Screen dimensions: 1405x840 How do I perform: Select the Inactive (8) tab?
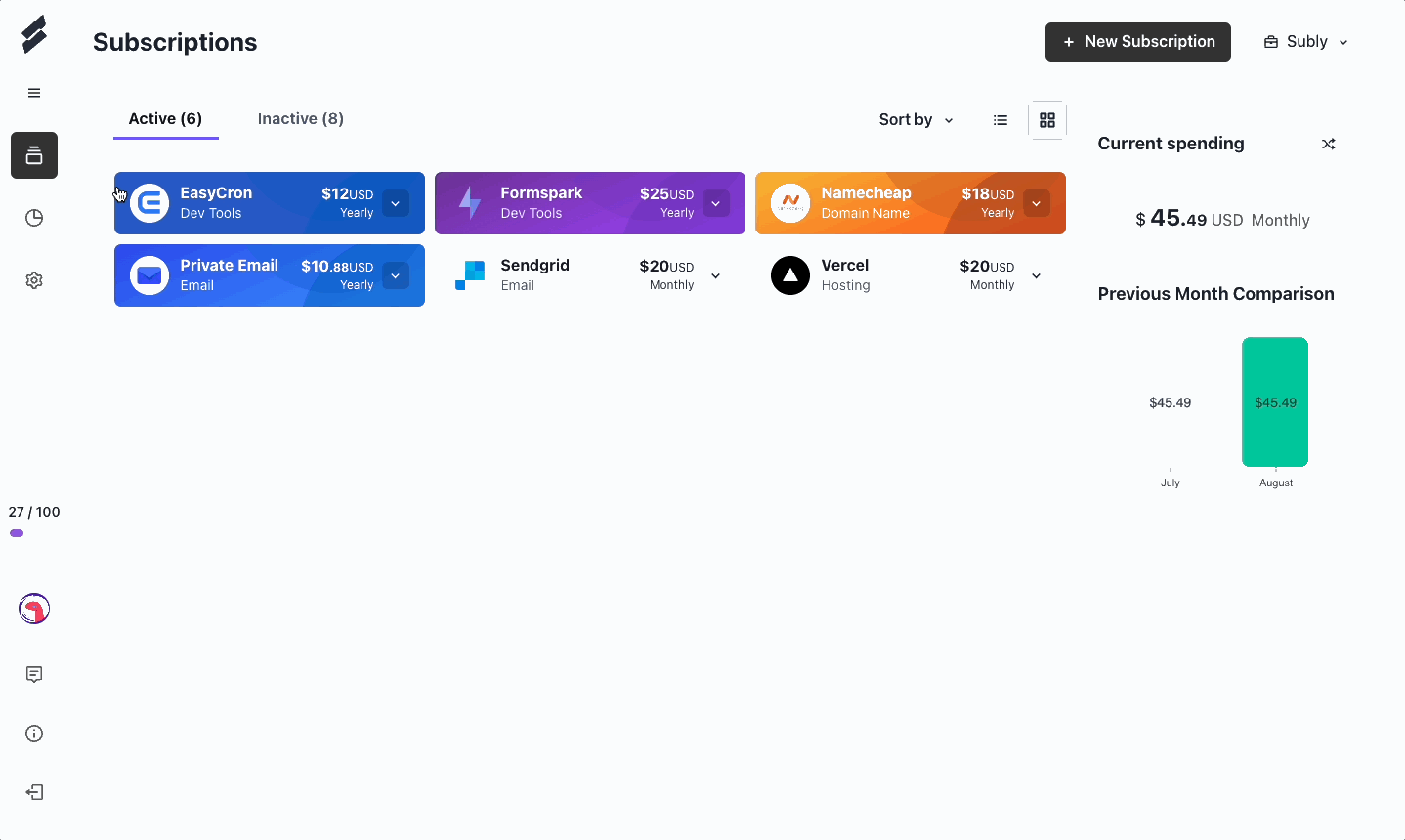click(x=301, y=119)
